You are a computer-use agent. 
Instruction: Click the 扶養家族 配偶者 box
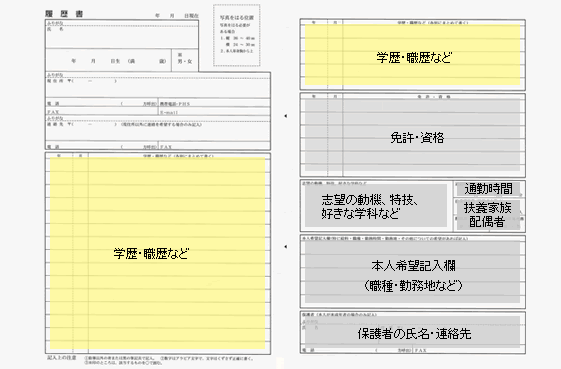click(488, 215)
